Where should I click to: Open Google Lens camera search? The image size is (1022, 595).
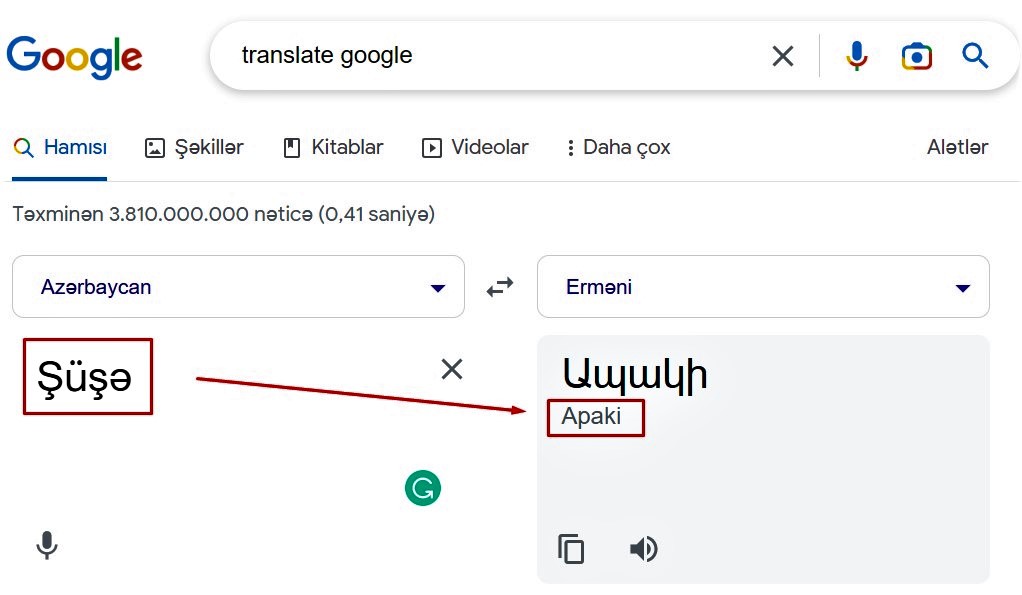point(916,57)
